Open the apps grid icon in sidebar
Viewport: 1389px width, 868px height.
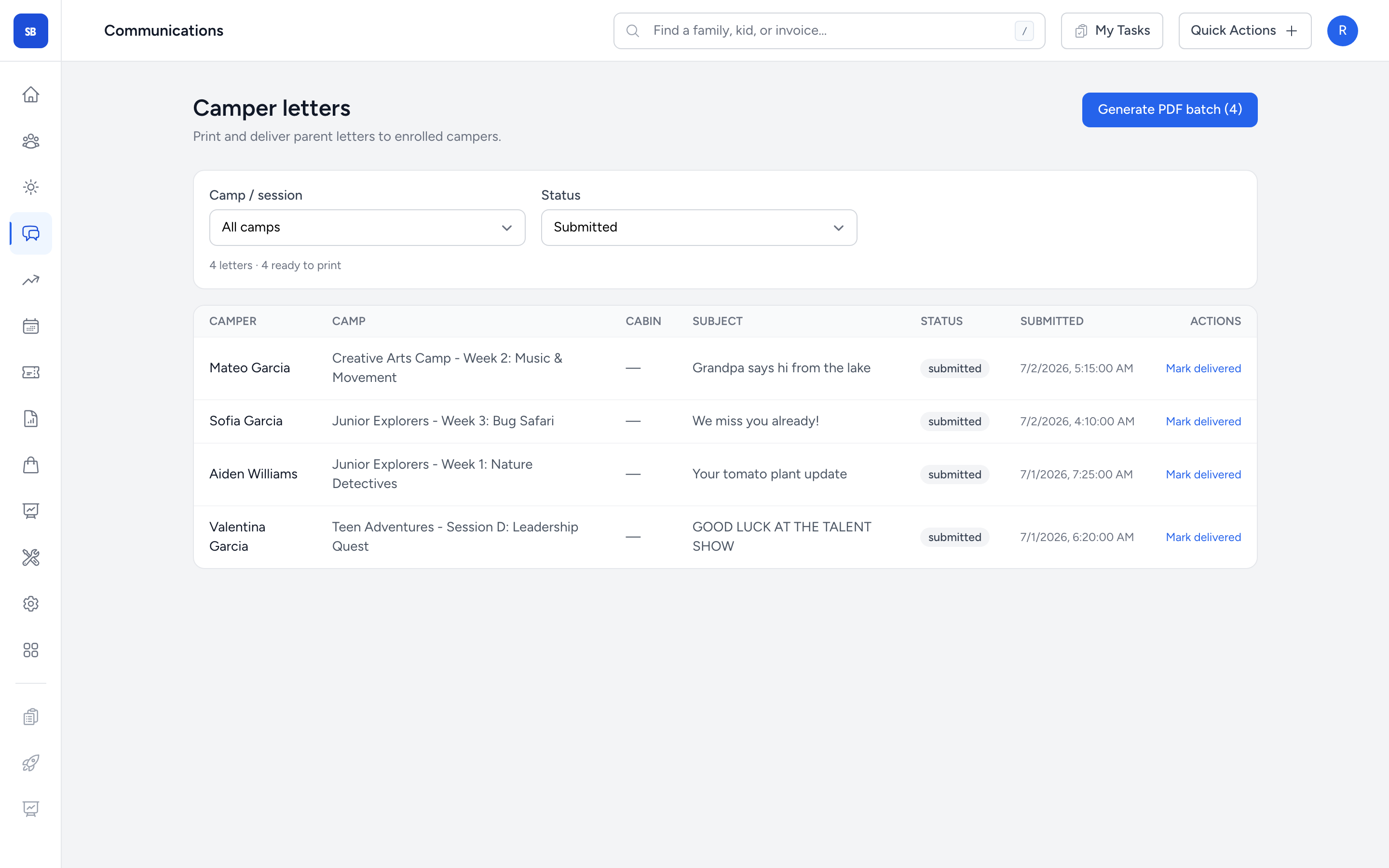pyautogui.click(x=30, y=650)
